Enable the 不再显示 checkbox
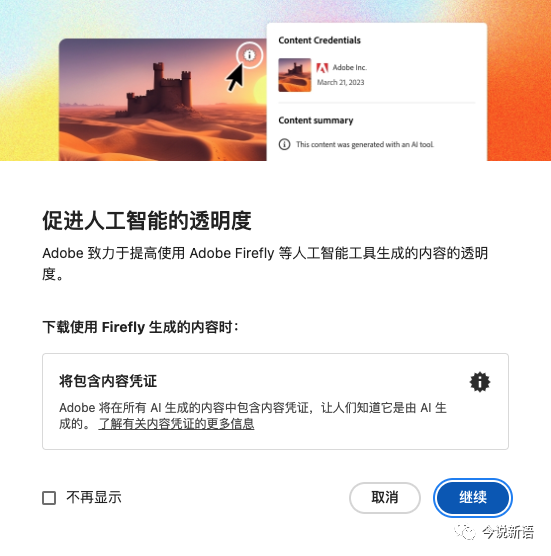 click(x=49, y=497)
